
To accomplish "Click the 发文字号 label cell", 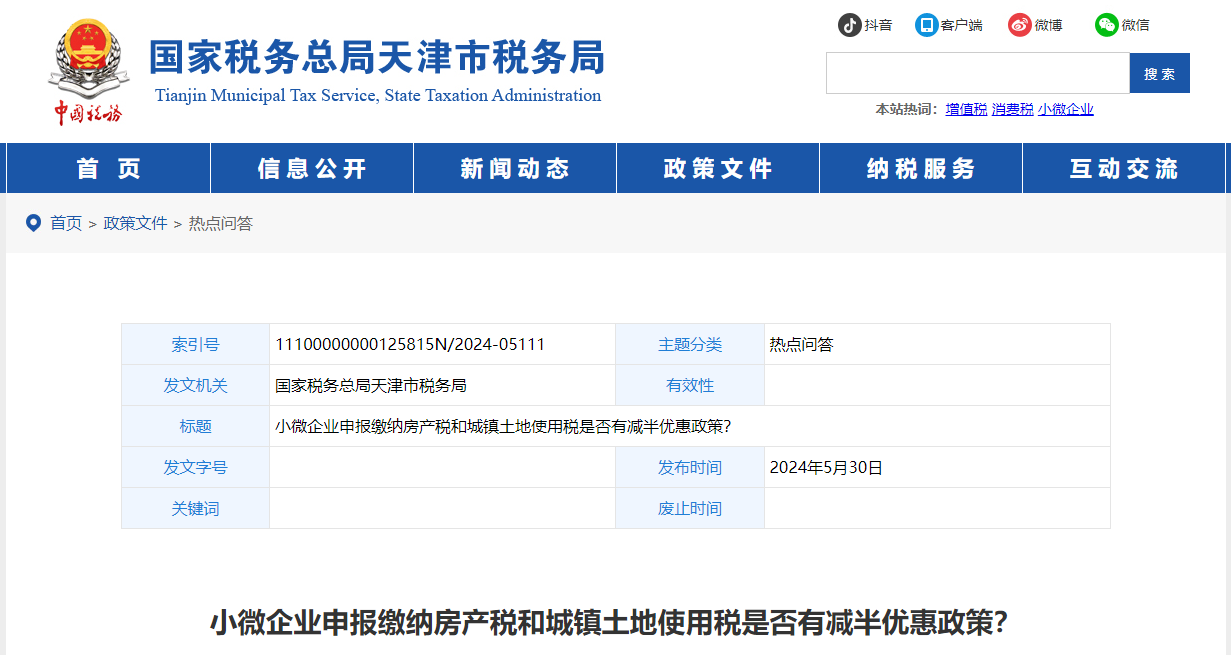I will coord(196,467).
